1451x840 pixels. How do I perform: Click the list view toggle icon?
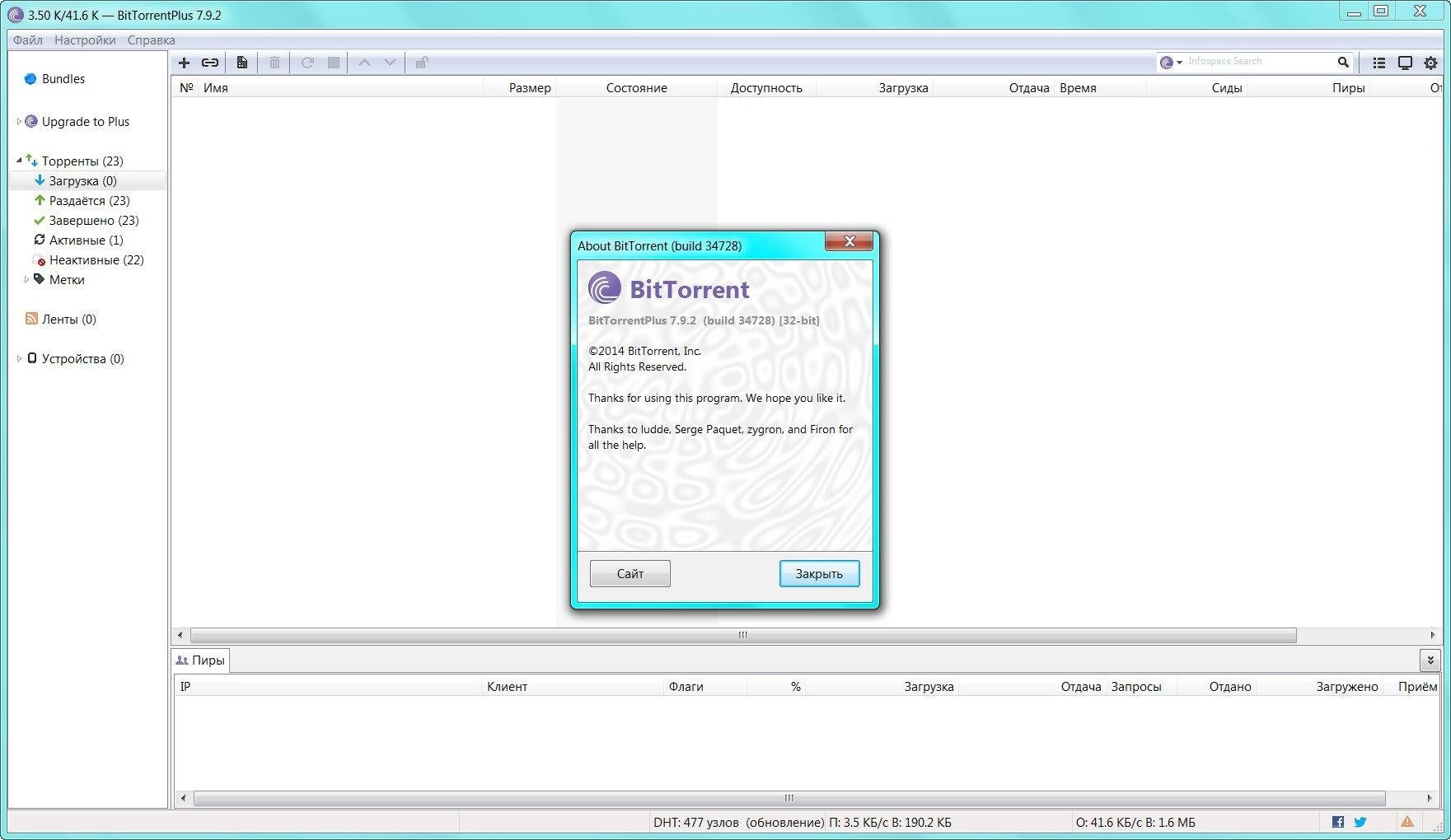1378,63
